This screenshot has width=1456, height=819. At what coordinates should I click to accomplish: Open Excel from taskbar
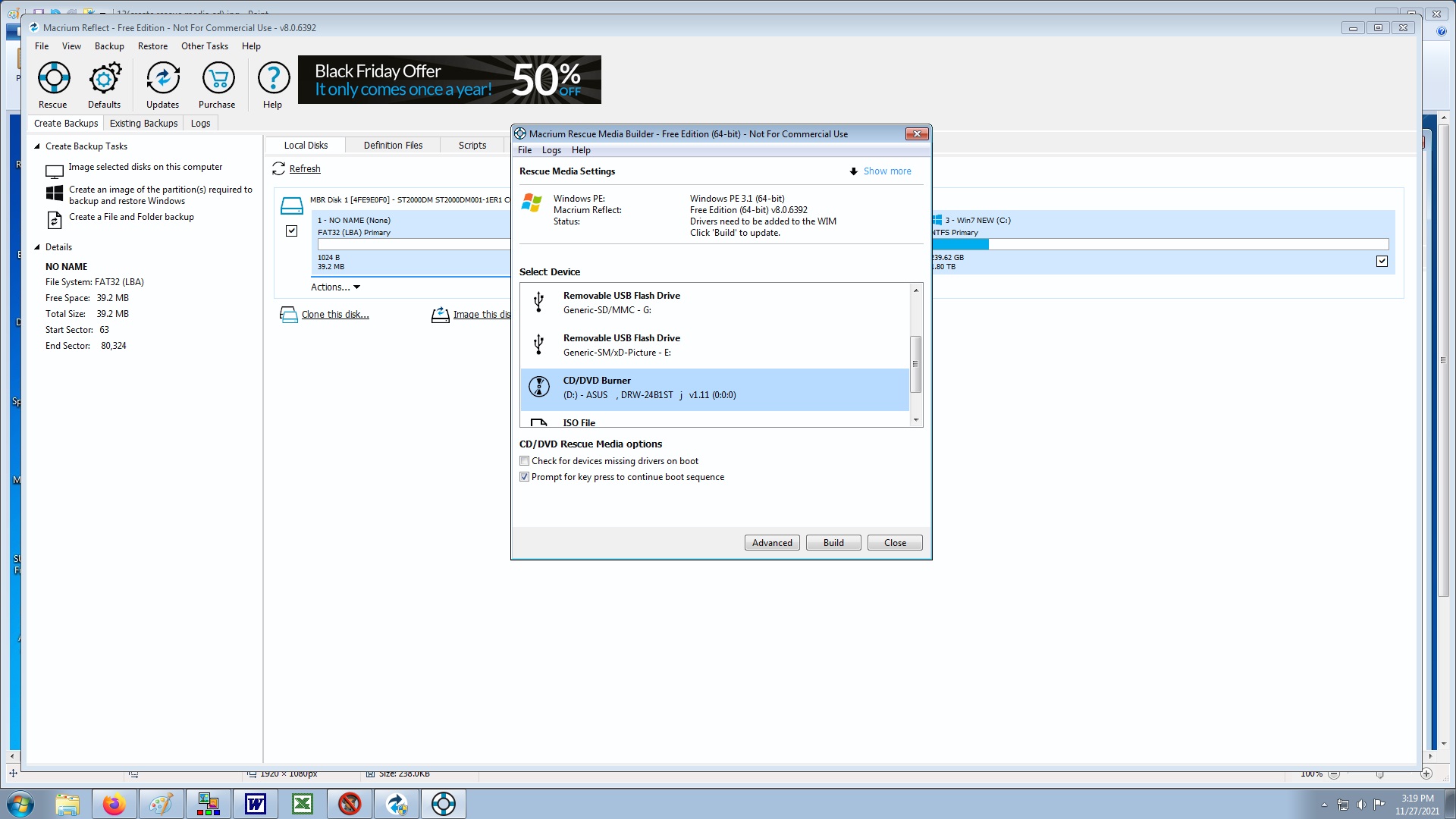303,804
